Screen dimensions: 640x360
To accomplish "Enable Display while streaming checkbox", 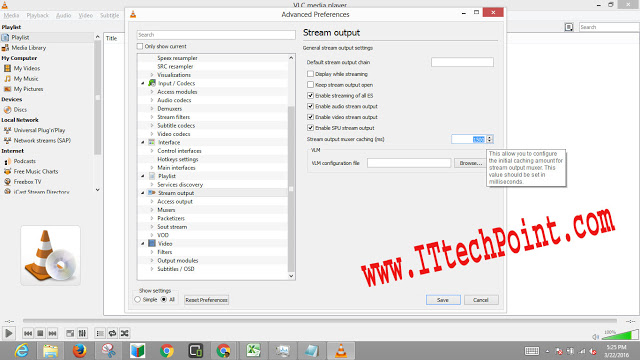I will (310, 74).
